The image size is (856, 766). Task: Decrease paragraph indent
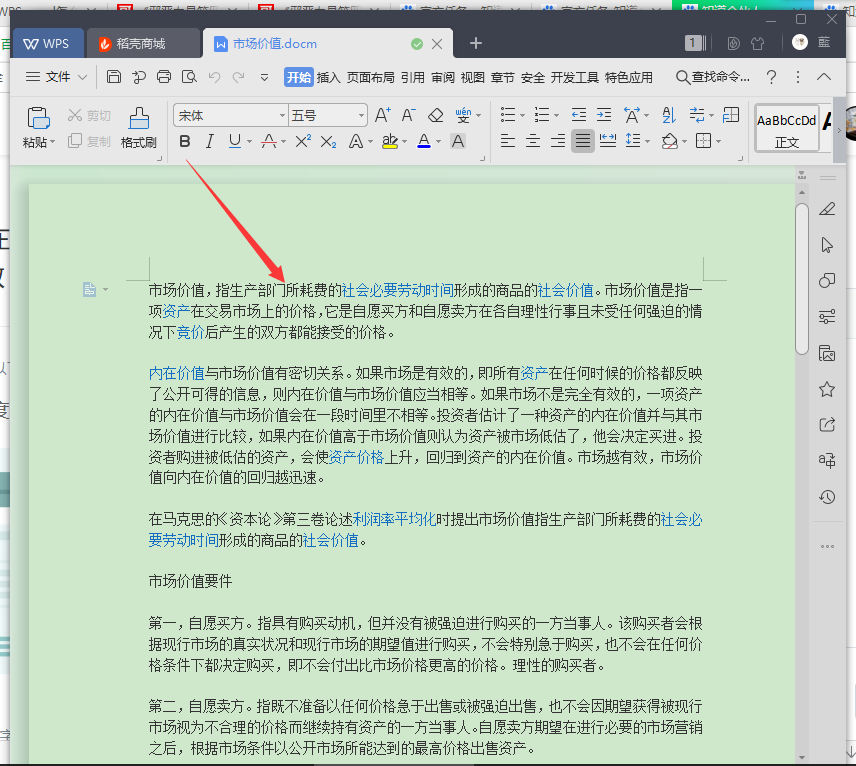(579, 115)
